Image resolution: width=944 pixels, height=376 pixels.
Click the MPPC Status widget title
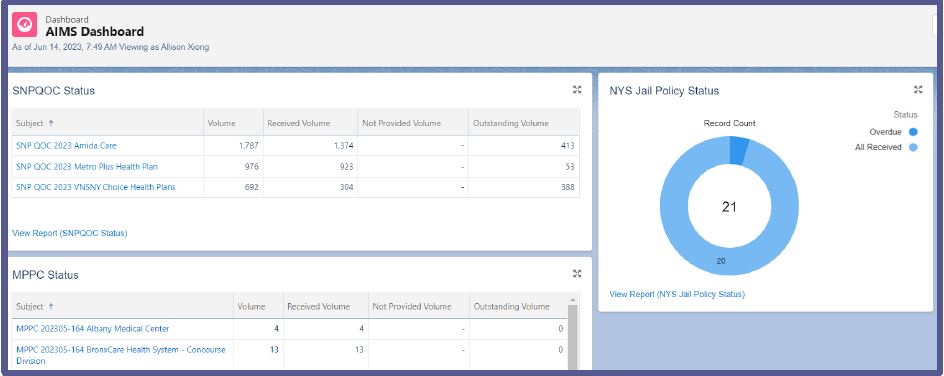[45, 275]
